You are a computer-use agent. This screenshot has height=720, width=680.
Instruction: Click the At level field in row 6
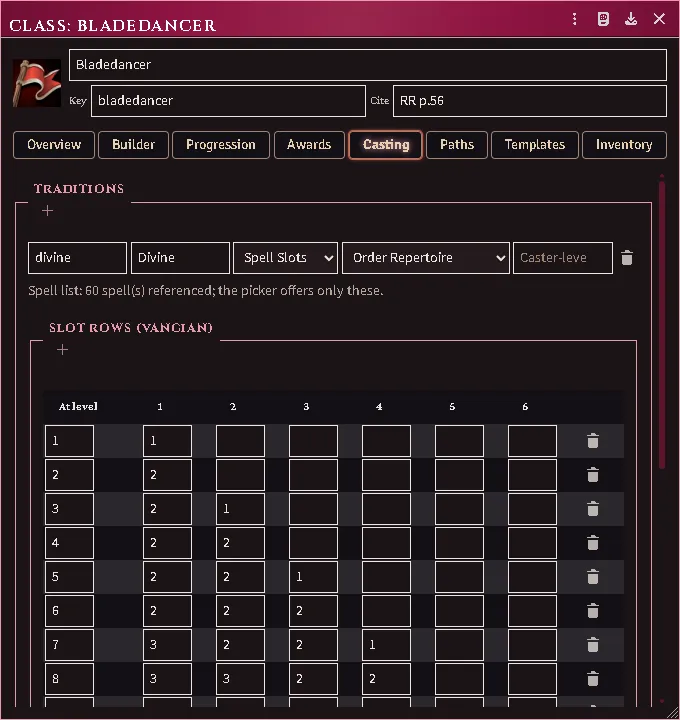(69, 611)
